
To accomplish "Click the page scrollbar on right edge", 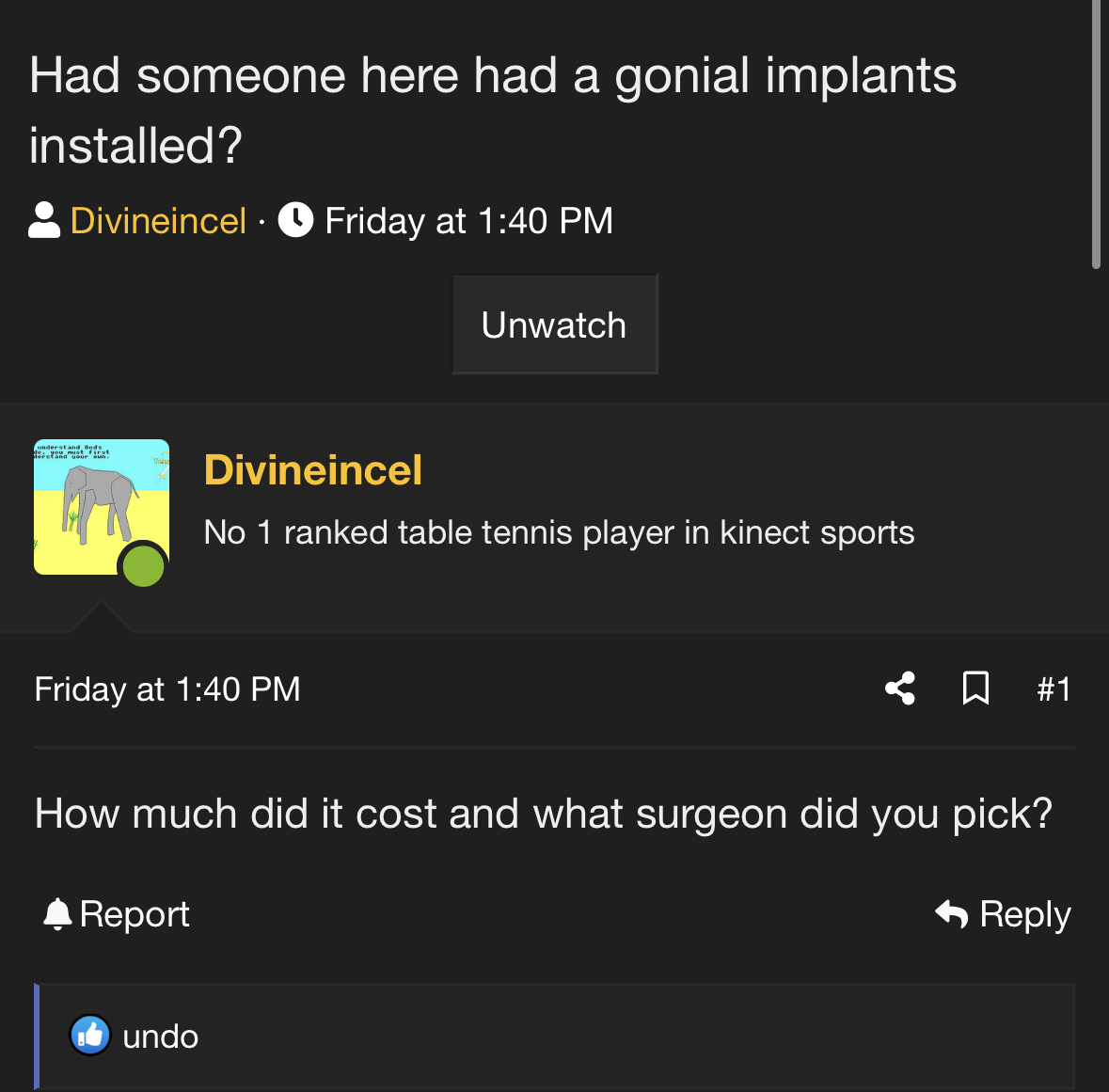I will (1096, 135).
